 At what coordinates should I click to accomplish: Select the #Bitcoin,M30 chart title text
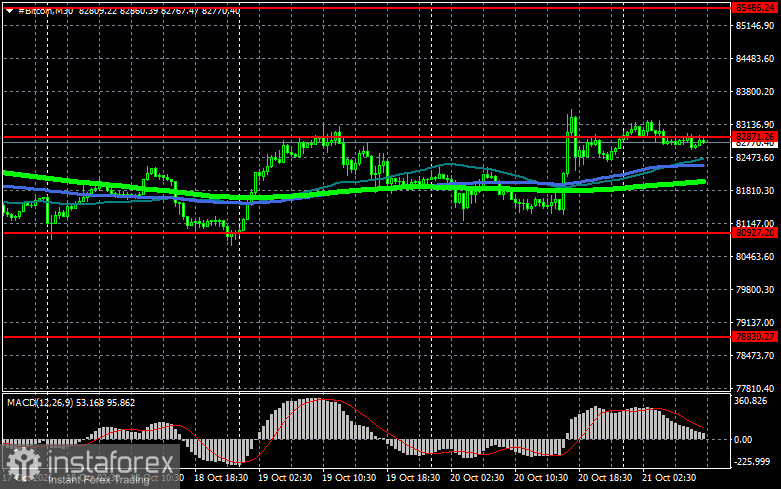pos(45,11)
